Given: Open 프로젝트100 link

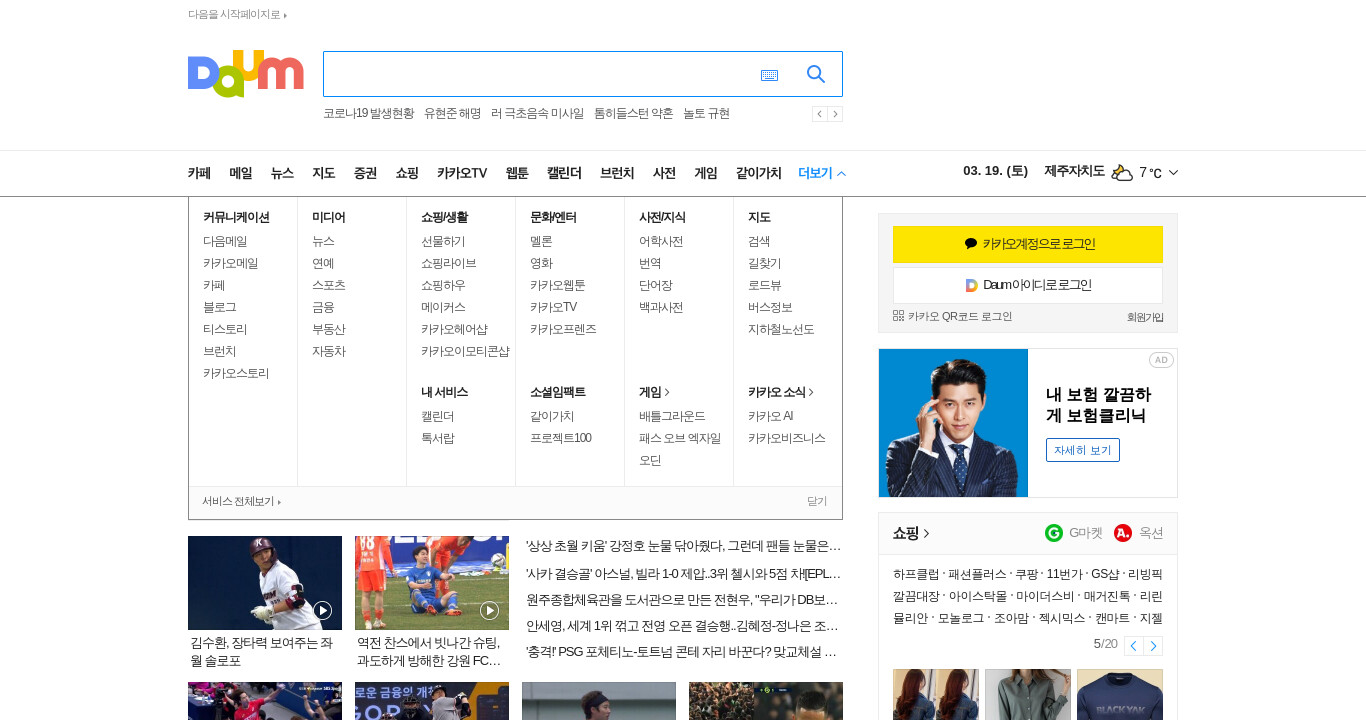Looking at the screenshot, I should point(561,438).
